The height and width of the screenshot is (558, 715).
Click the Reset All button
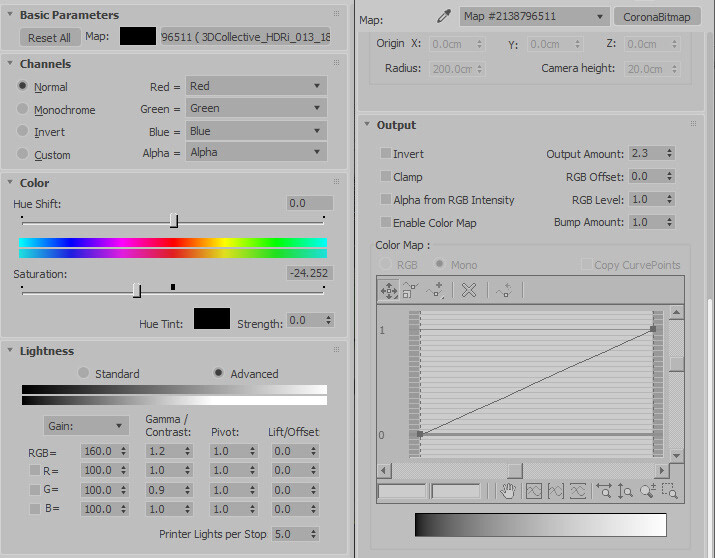49,37
